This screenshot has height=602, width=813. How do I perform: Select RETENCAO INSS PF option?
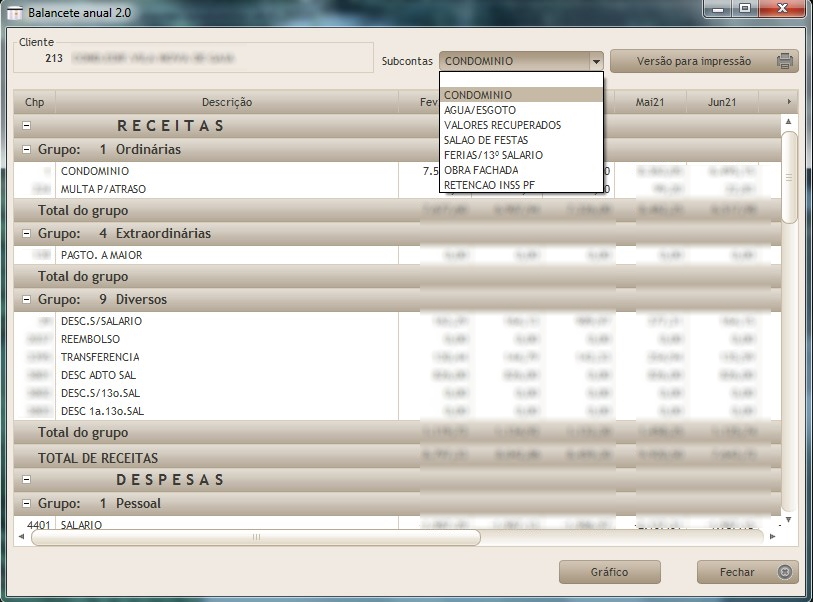point(489,185)
